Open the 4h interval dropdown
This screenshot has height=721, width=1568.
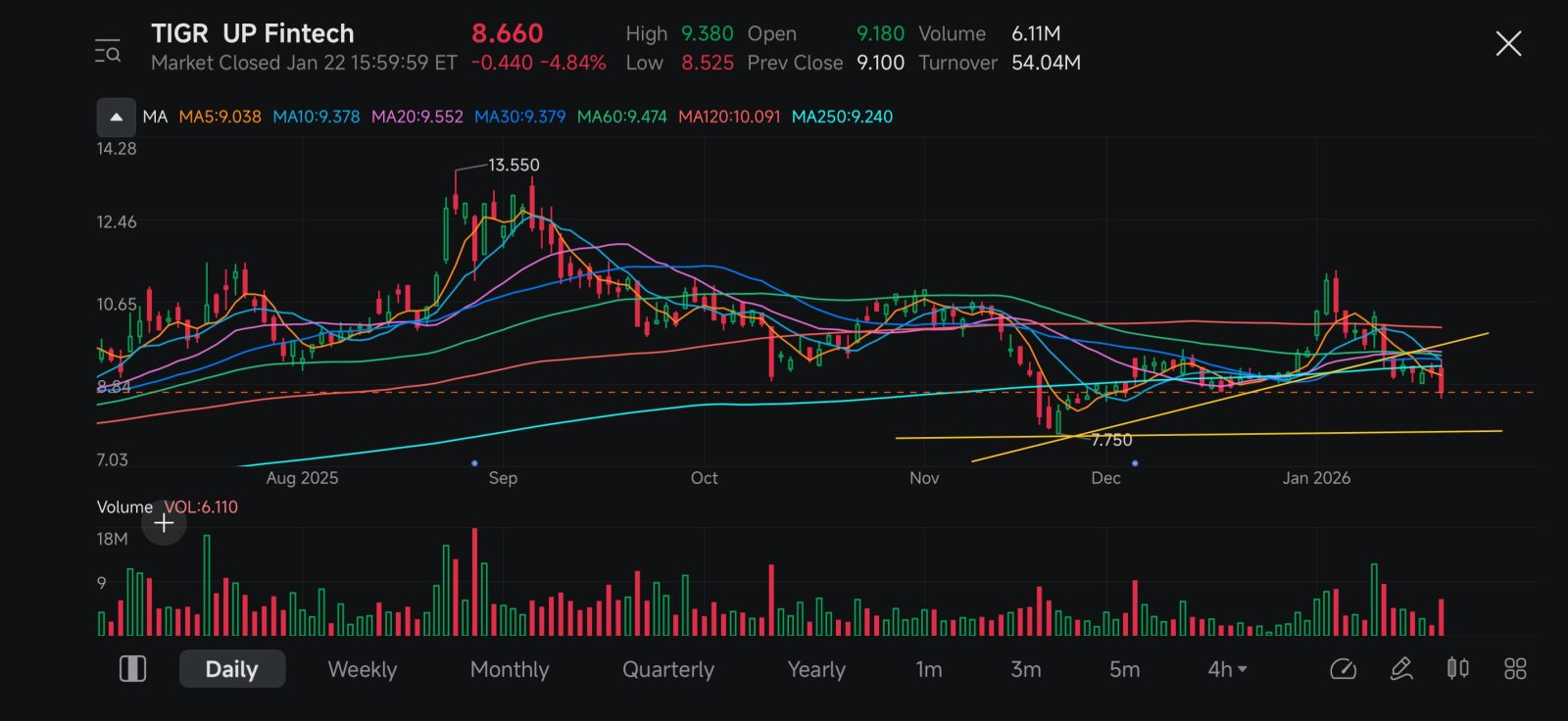(1227, 669)
